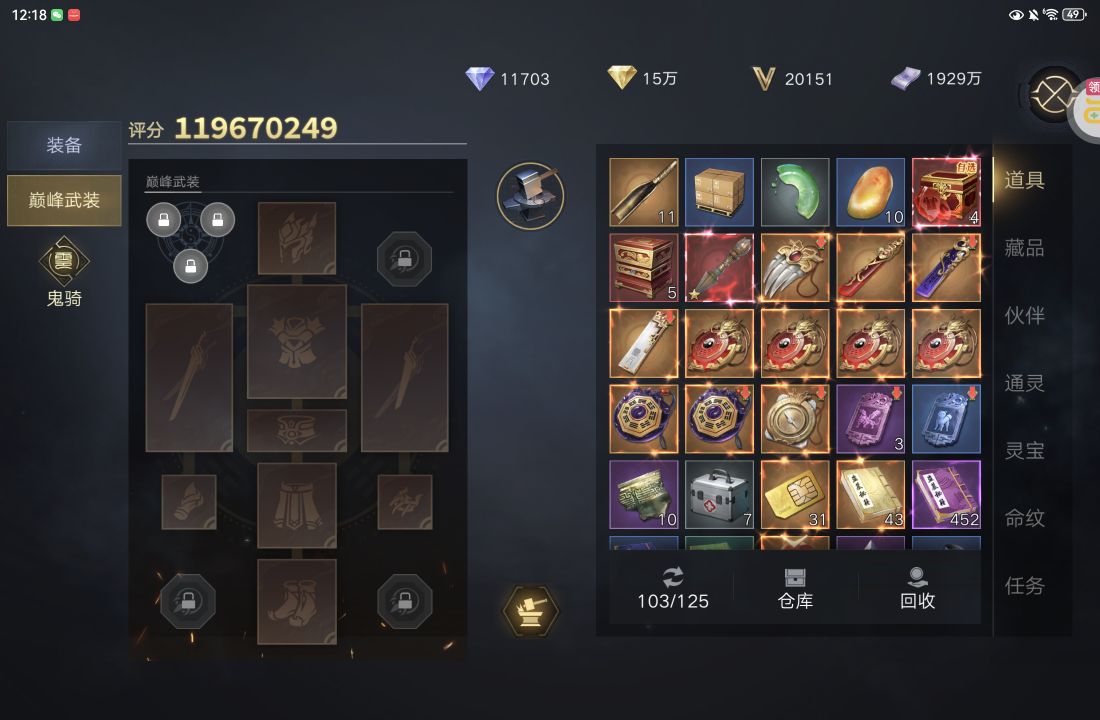Select the empty boots equipment slot
Viewport: 1100px width, 720px height.
point(297,601)
